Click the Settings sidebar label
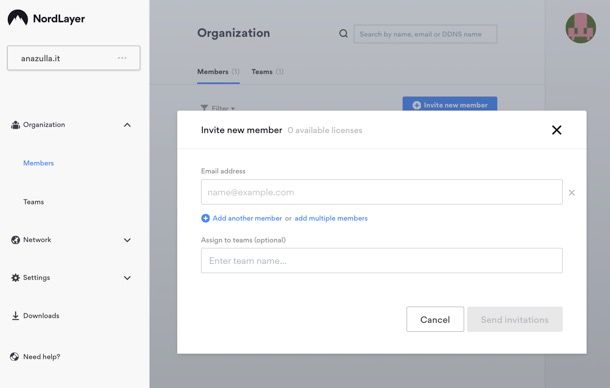610x388 pixels. (x=37, y=277)
